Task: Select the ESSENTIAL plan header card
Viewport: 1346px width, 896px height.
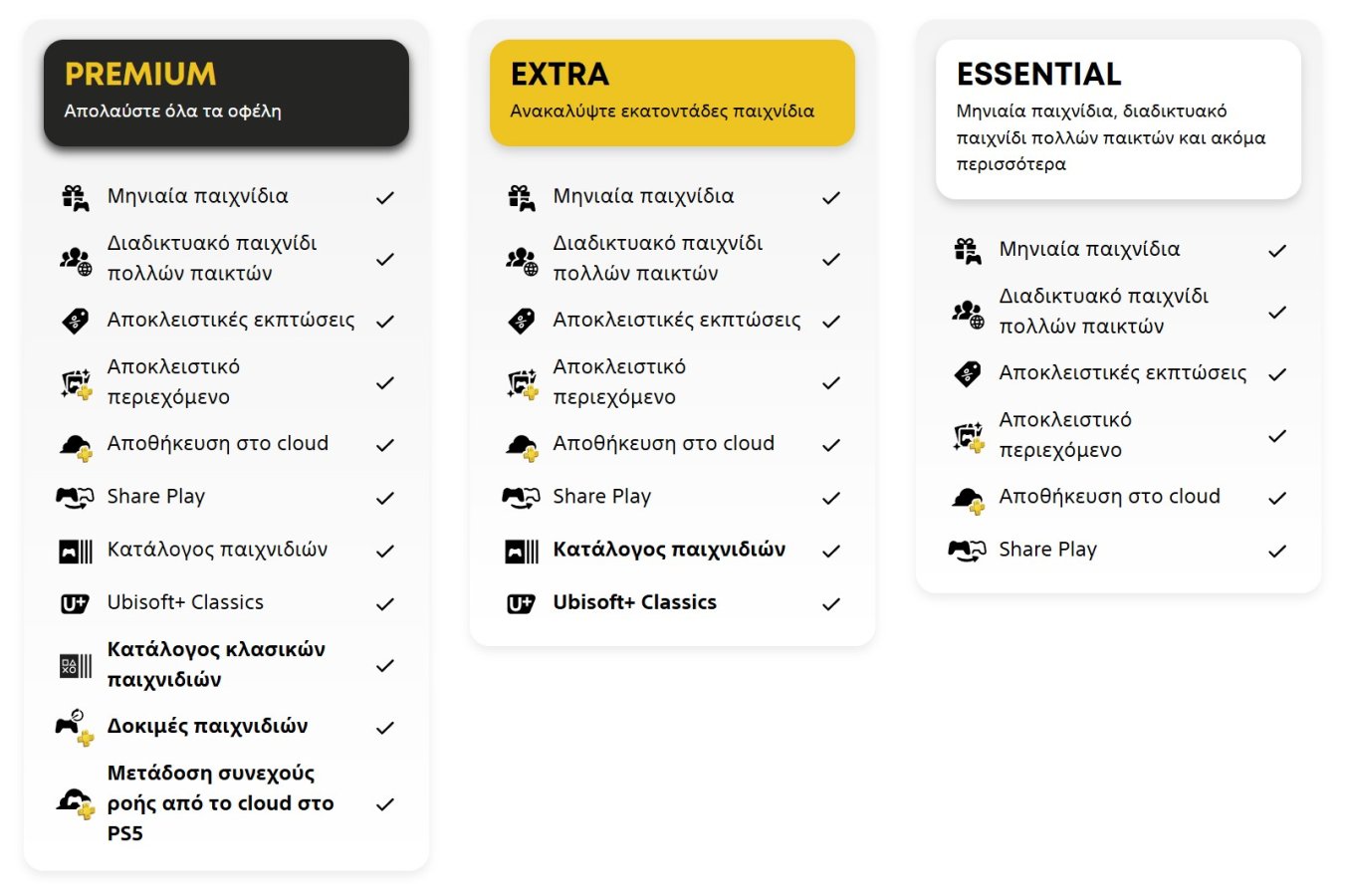Action: click(1118, 118)
